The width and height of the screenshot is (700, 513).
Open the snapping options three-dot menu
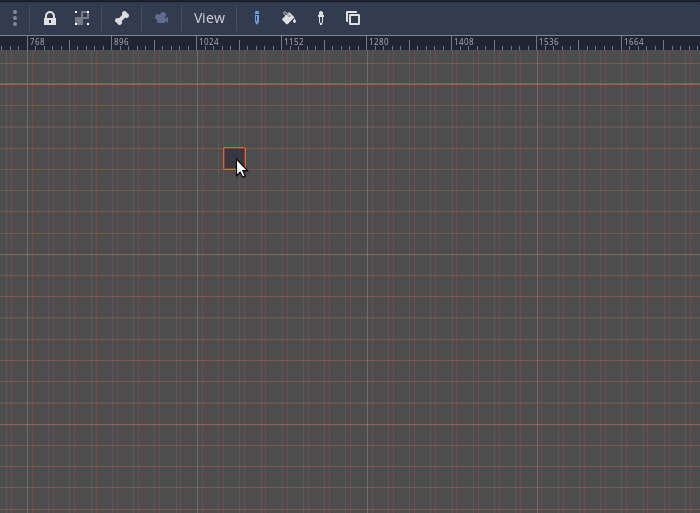click(15, 18)
